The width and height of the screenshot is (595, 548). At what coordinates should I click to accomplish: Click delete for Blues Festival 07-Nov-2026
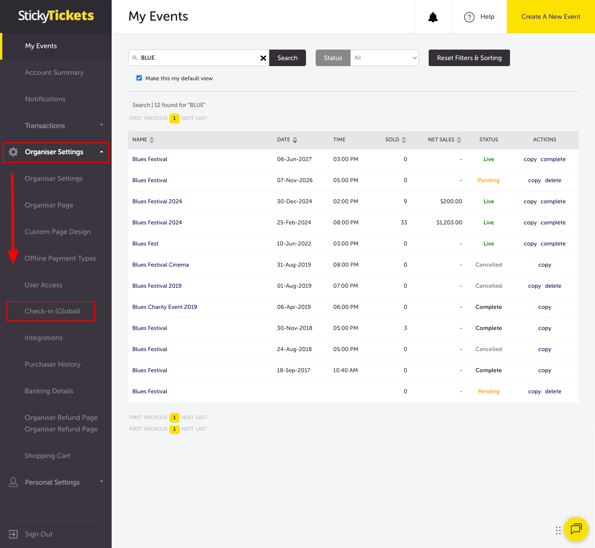[x=553, y=180]
